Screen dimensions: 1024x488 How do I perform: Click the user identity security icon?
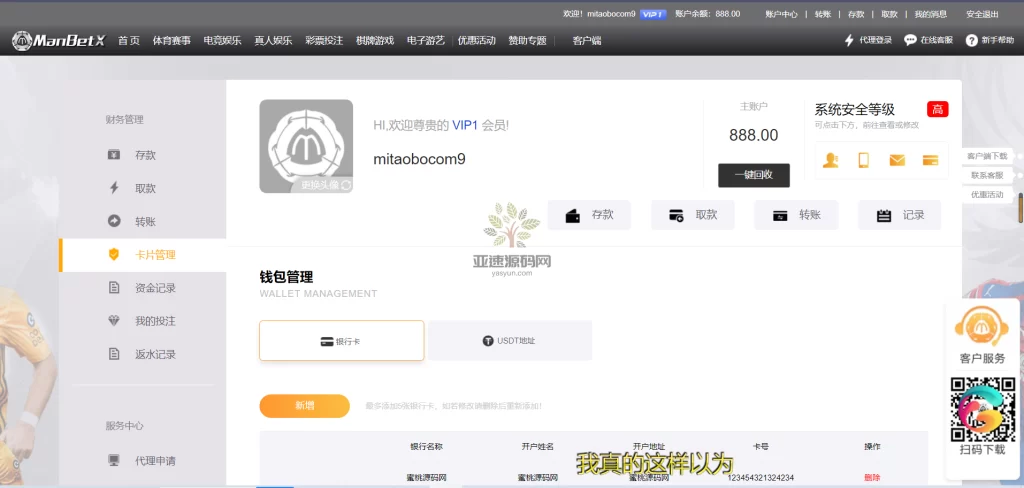(830, 160)
